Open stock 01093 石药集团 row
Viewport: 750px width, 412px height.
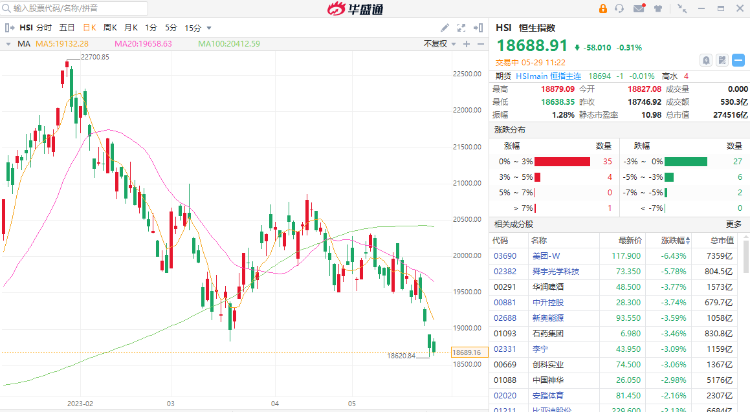(x=615, y=334)
